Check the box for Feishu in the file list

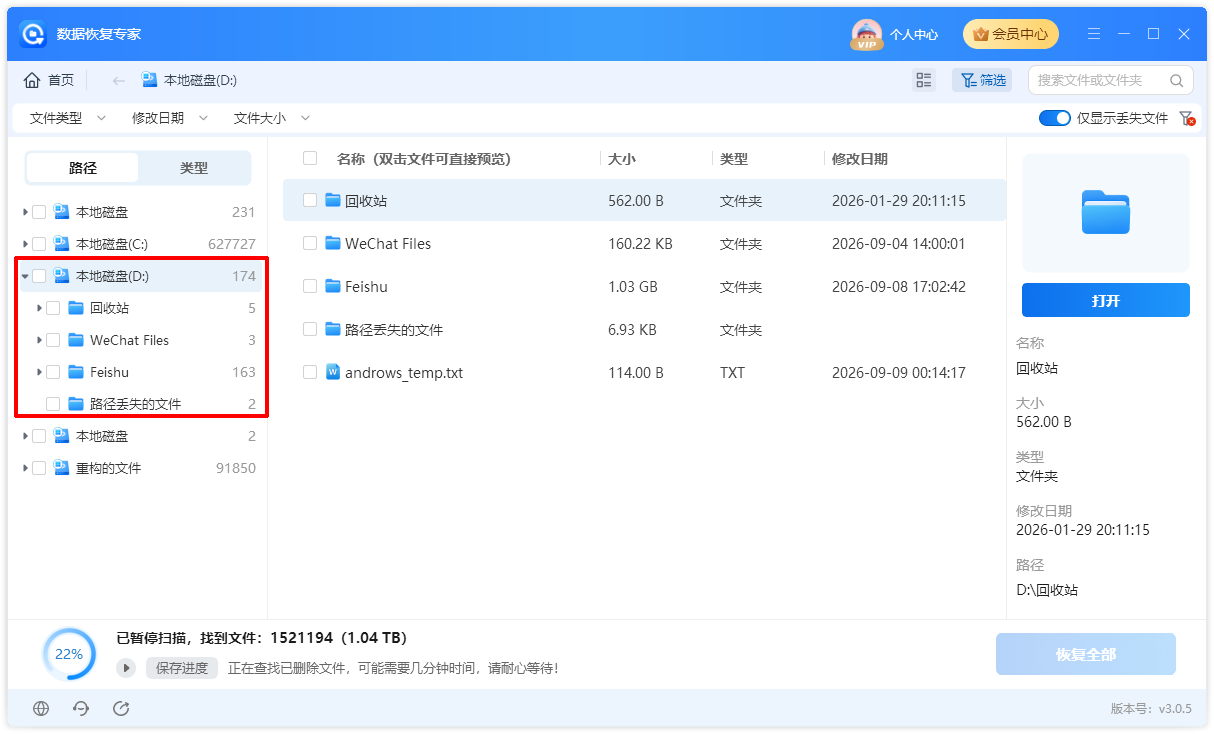click(310, 286)
